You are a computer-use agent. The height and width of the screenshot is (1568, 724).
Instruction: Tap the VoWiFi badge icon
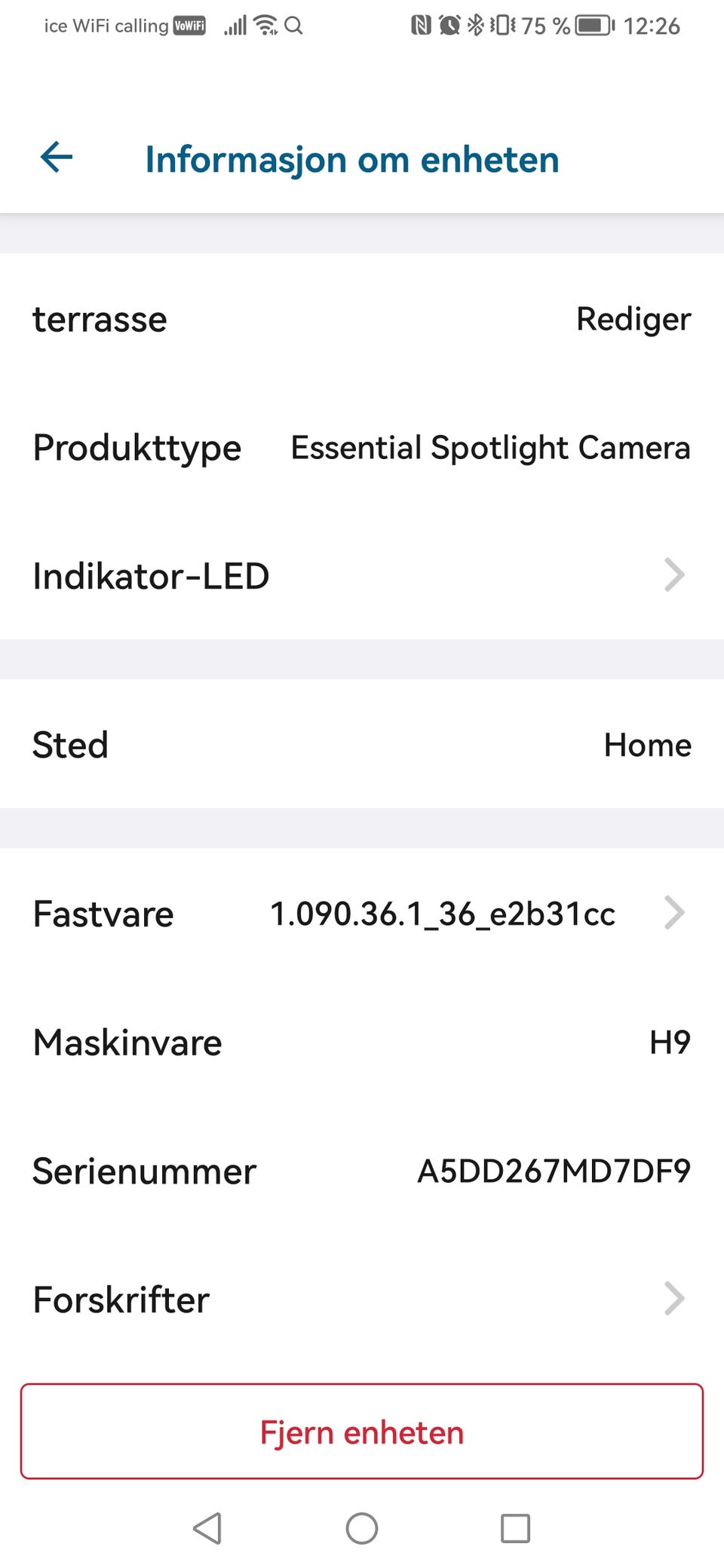click(189, 26)
